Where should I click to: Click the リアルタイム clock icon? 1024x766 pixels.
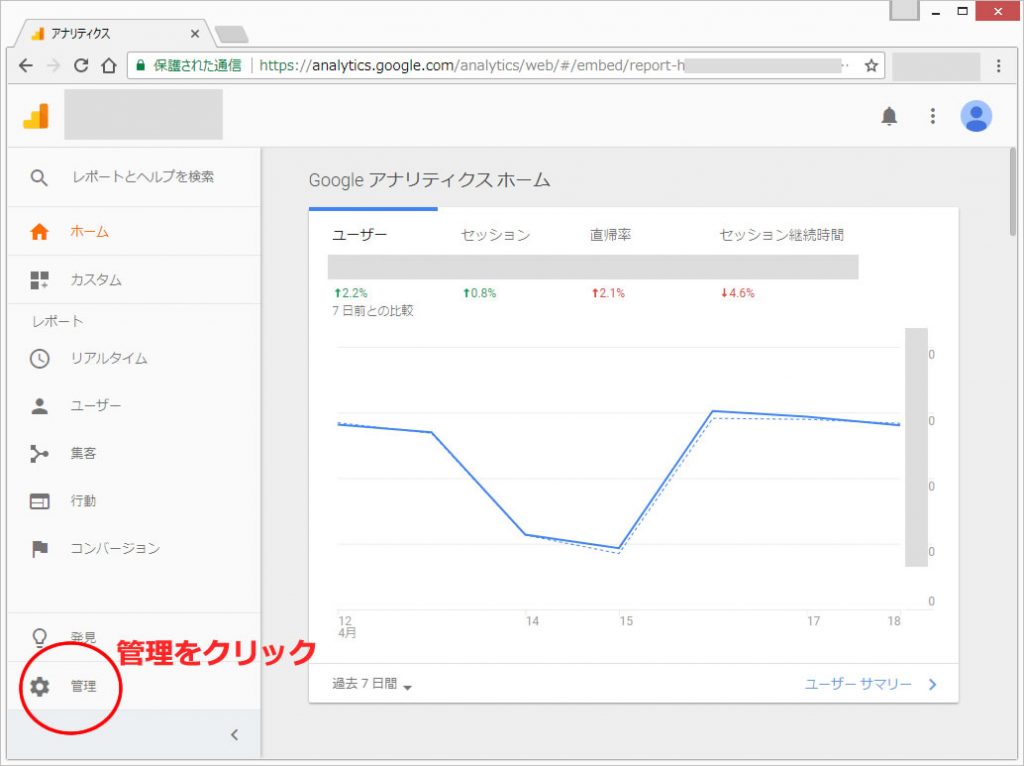[x=39, y=359]
